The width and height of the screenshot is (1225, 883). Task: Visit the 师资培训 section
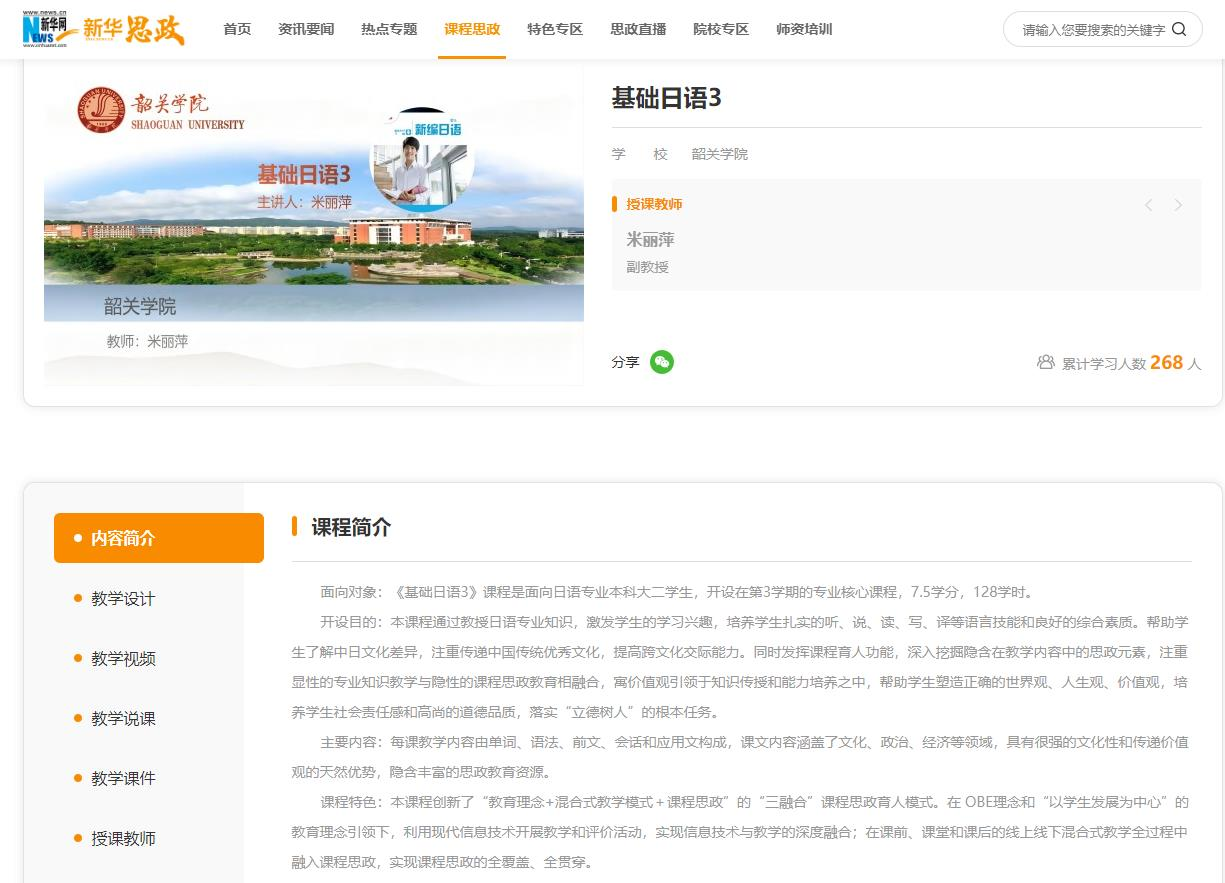tap(804, 29)
